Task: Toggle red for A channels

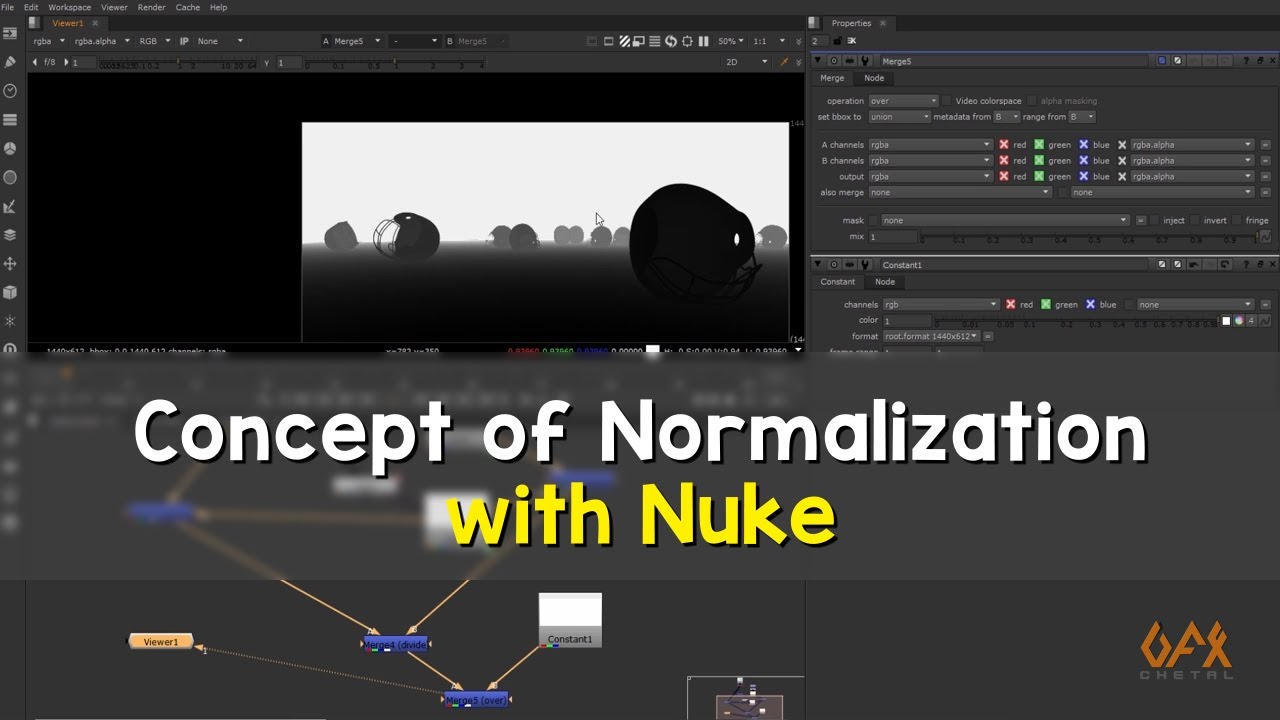Action: tap(1004, 145)
